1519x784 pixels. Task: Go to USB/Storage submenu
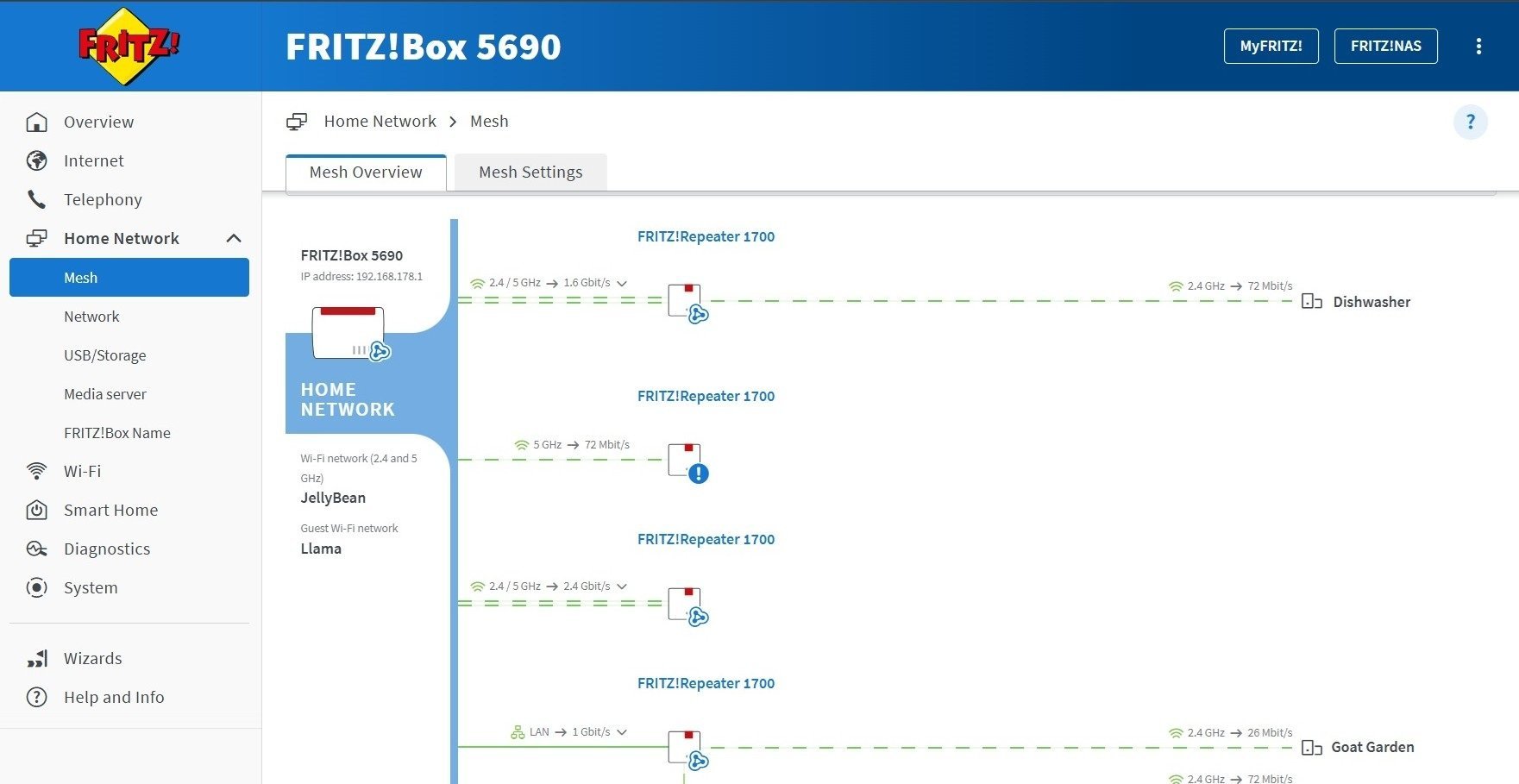(x=104, y=355)
